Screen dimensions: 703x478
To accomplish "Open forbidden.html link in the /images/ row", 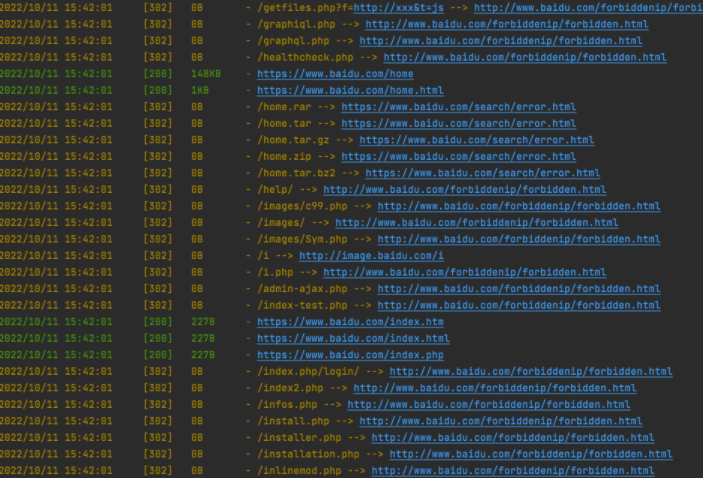I will pos(477,223).
